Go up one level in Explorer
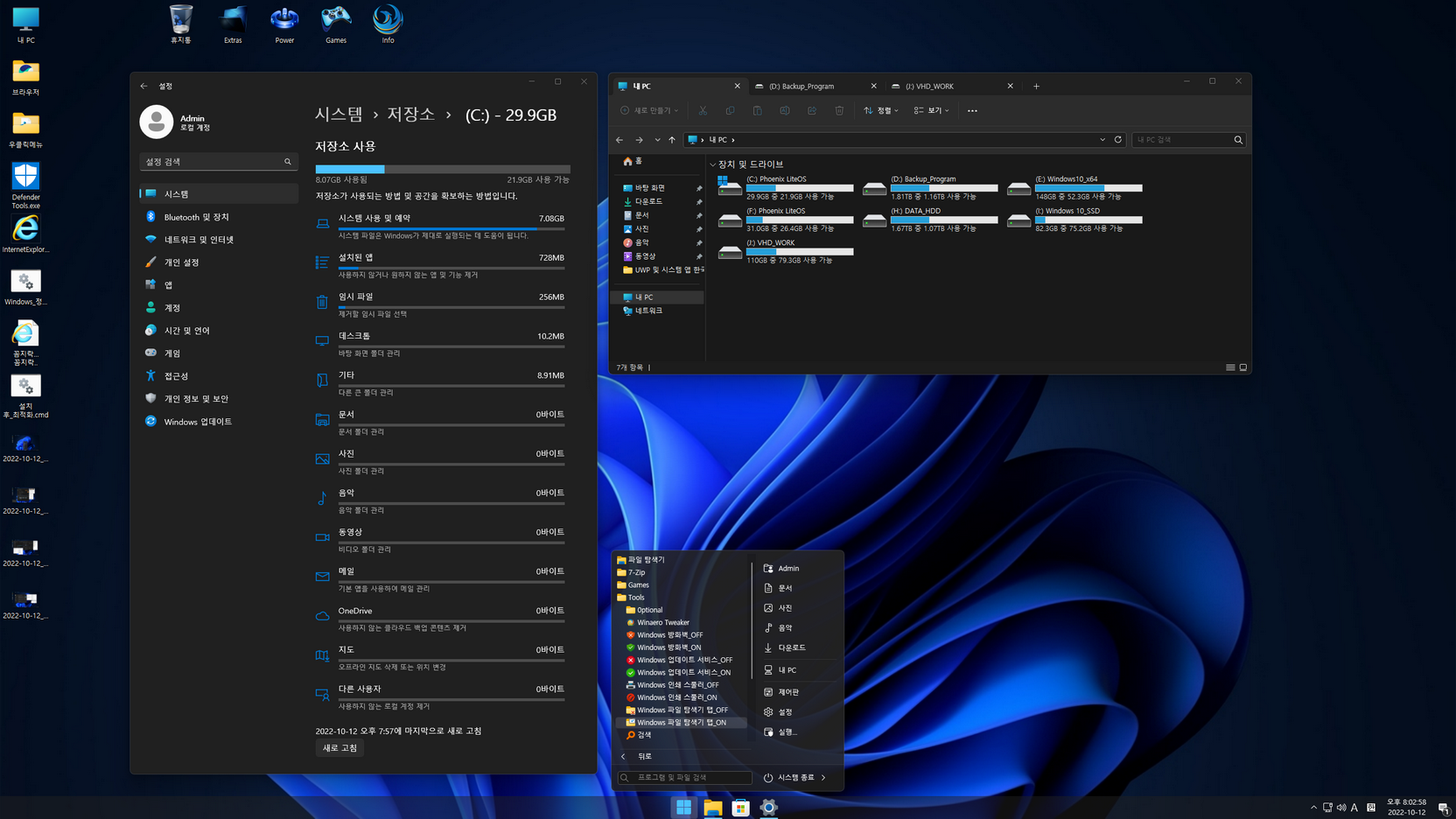Viewport: 1456px width, 819px height. (672, 140)
